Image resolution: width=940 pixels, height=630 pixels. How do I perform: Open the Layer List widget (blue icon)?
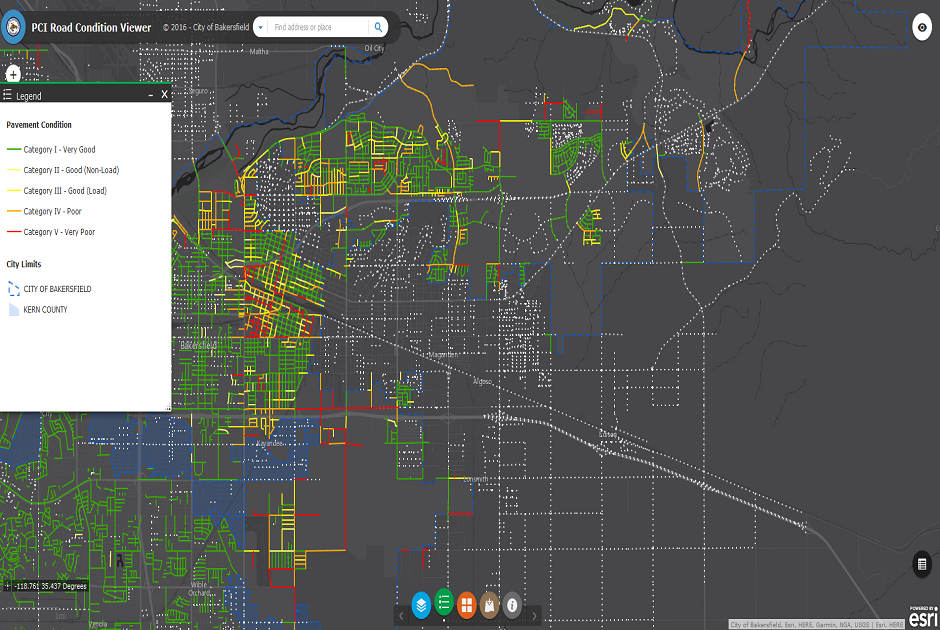coord(422,604)
